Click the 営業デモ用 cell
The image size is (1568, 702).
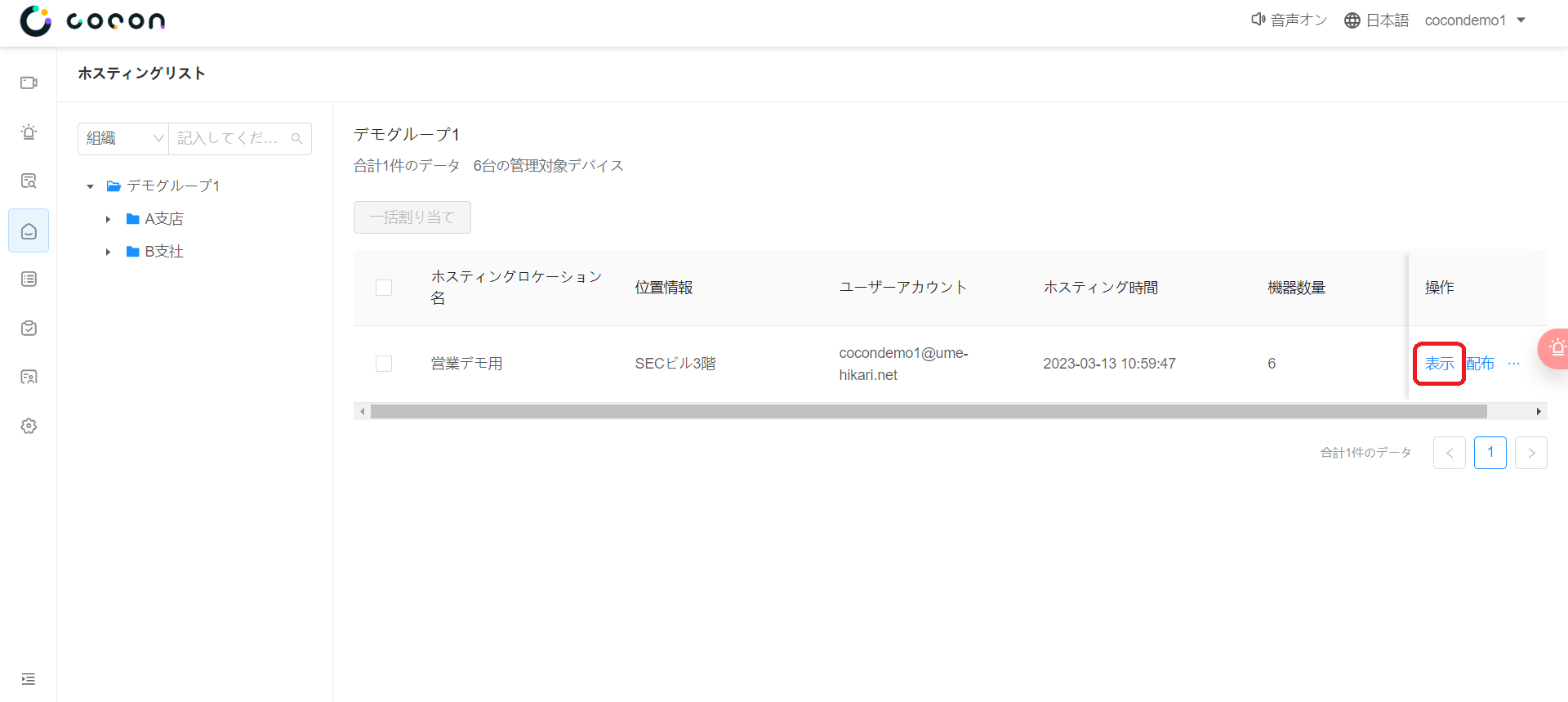click(467, 364)
